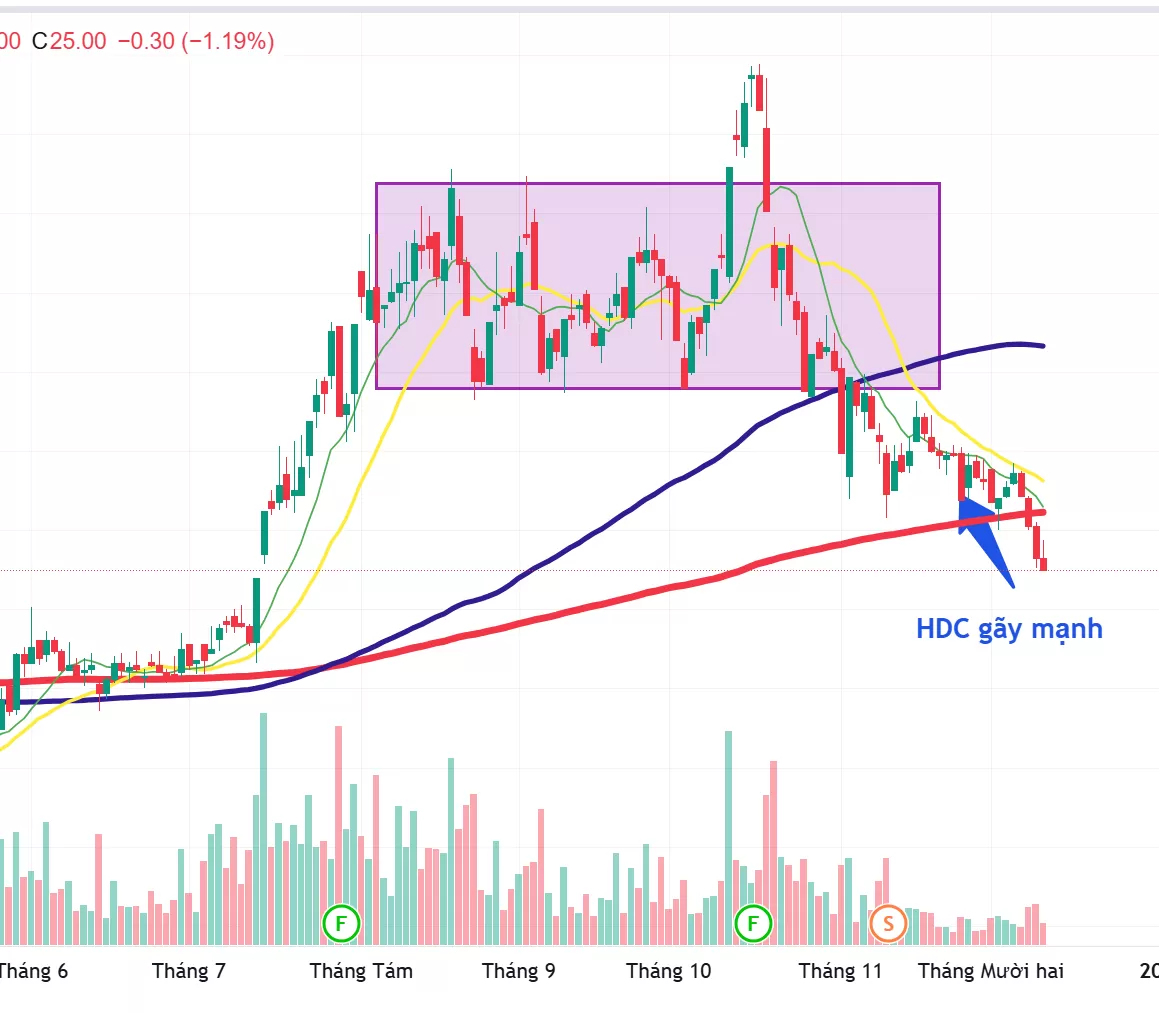Click the Tháng 9 time axis label

[519, 971]
